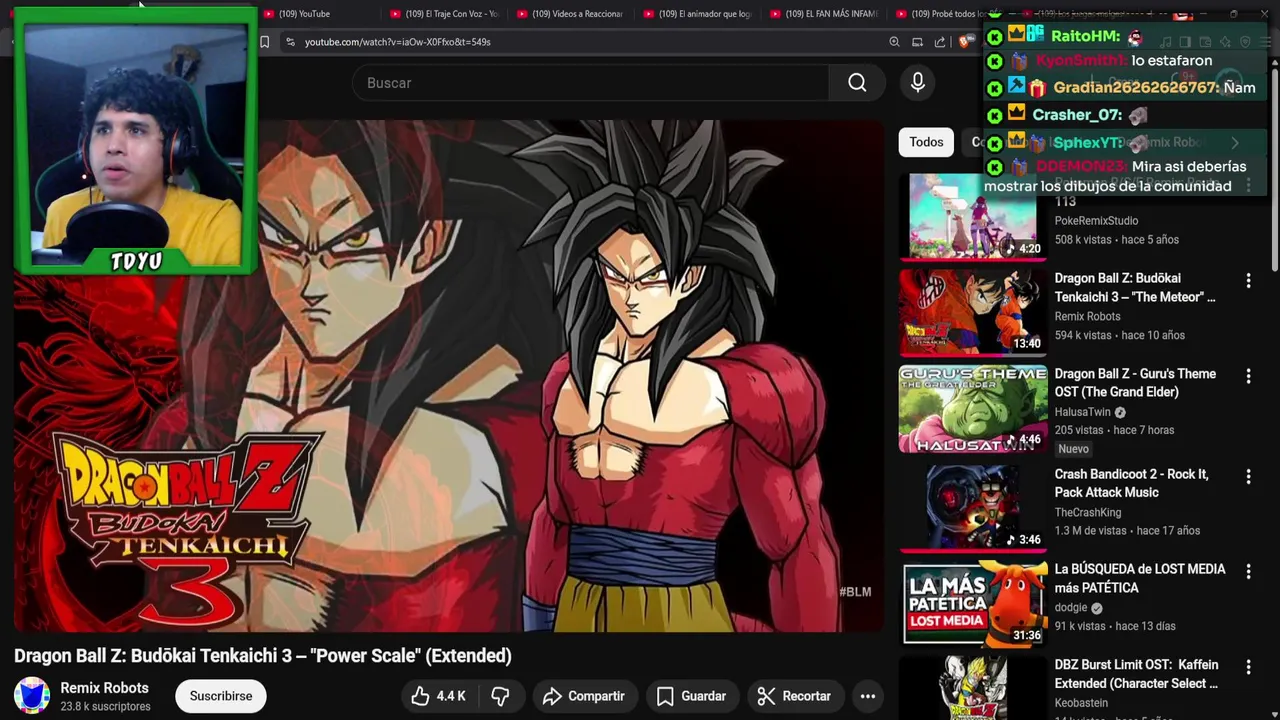Open options menu for The Meteor video
Screen dimensions: 1280x720
point(1248,281)
